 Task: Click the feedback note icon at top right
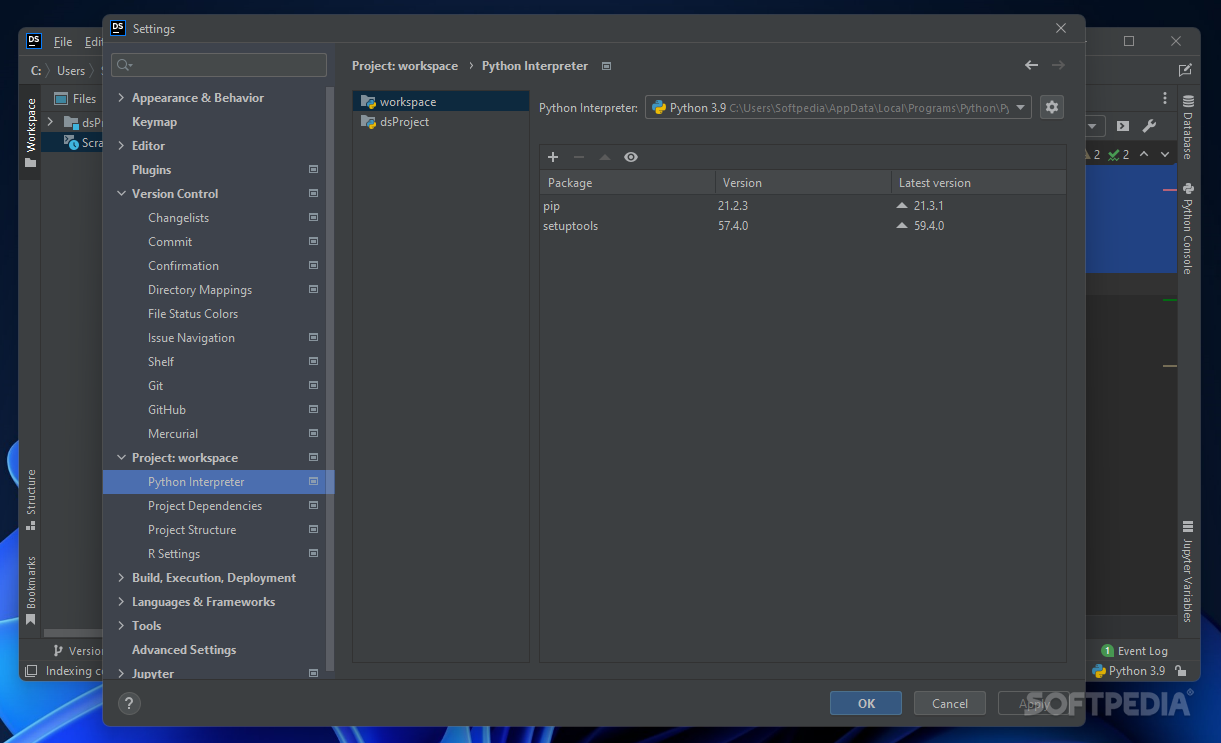(x=1185, y=70)
